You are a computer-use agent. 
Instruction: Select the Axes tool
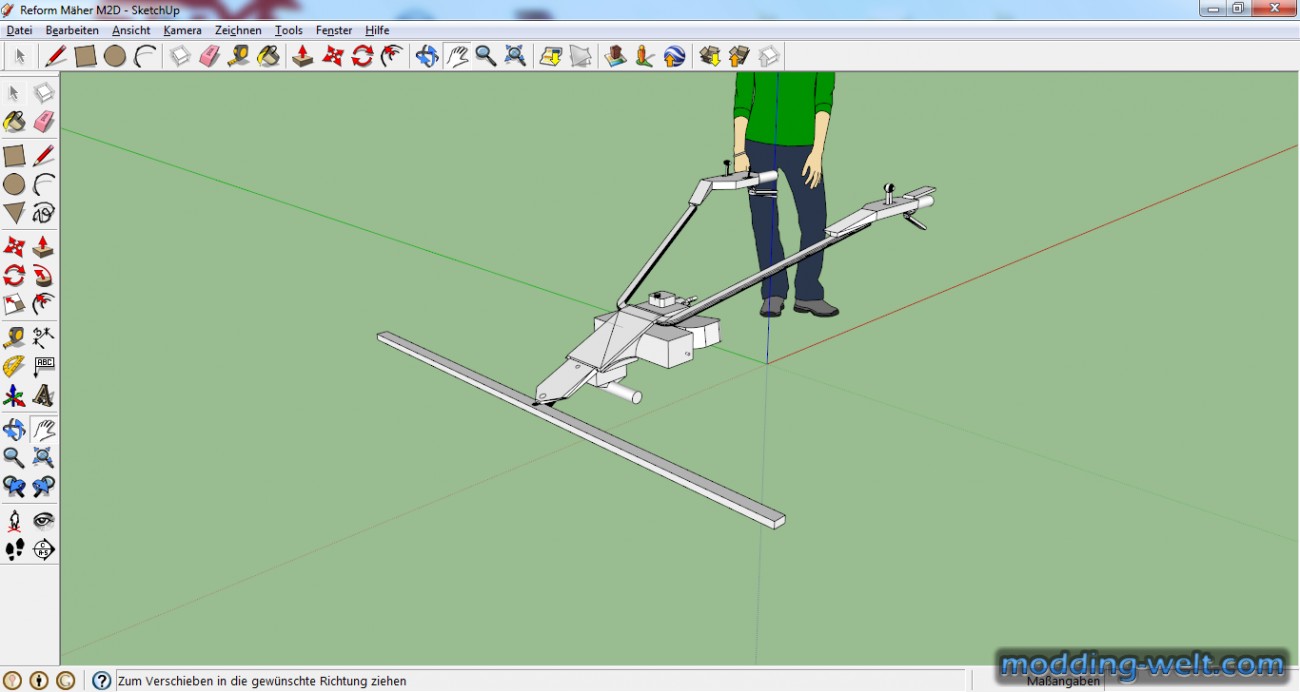click(14, 396)
